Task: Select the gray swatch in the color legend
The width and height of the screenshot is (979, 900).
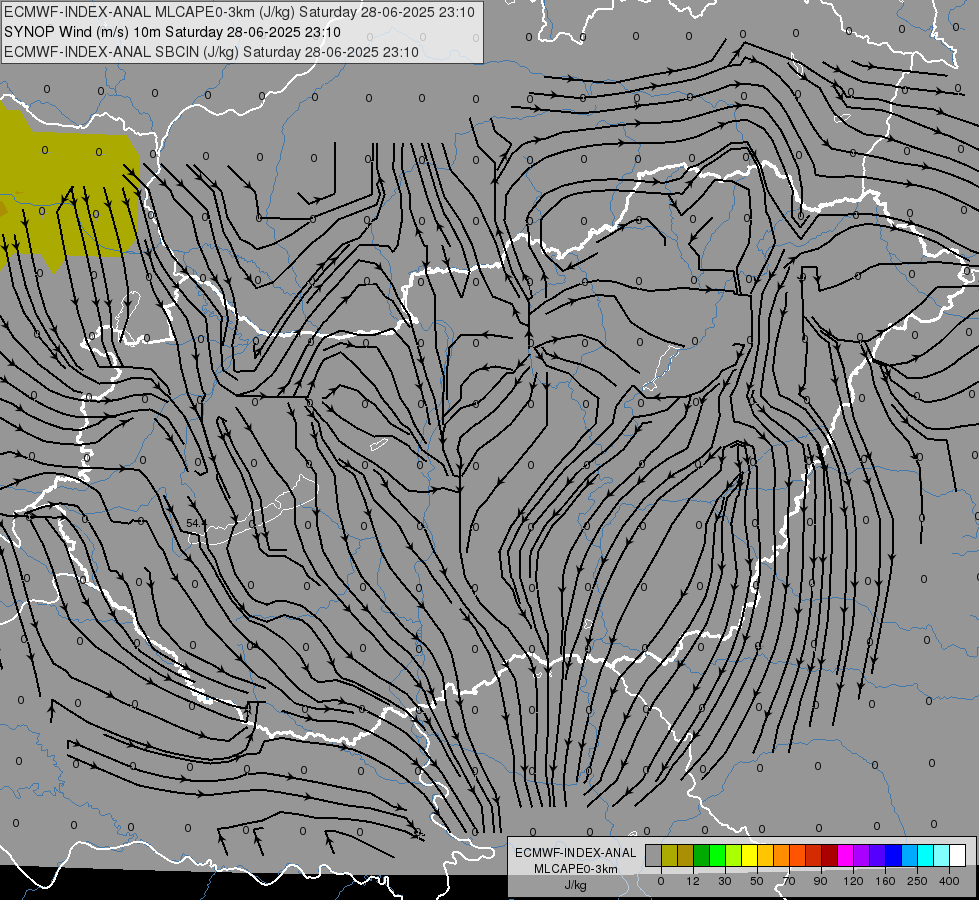Action: (653, 856)
